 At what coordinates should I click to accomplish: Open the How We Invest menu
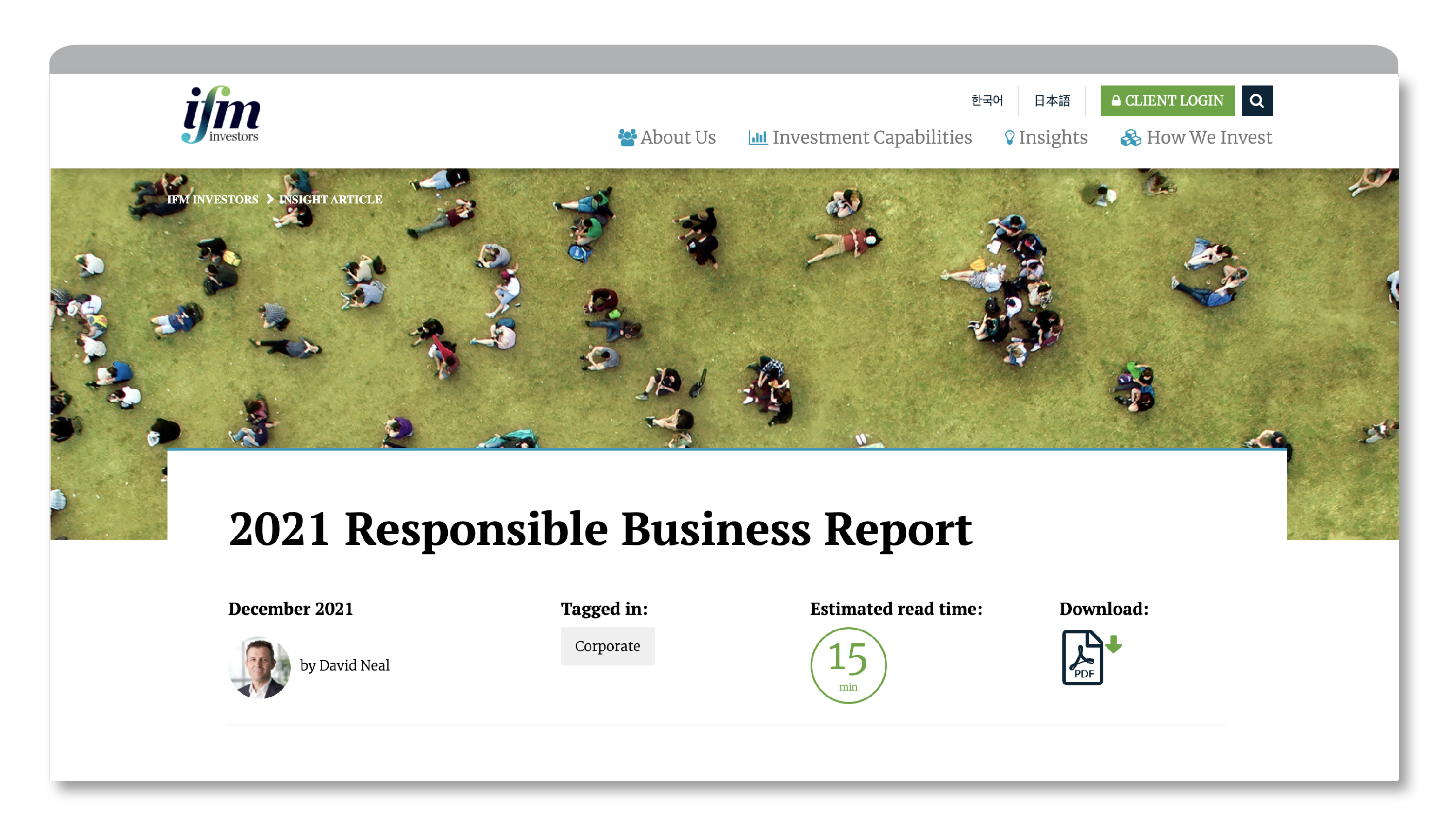1196,138
